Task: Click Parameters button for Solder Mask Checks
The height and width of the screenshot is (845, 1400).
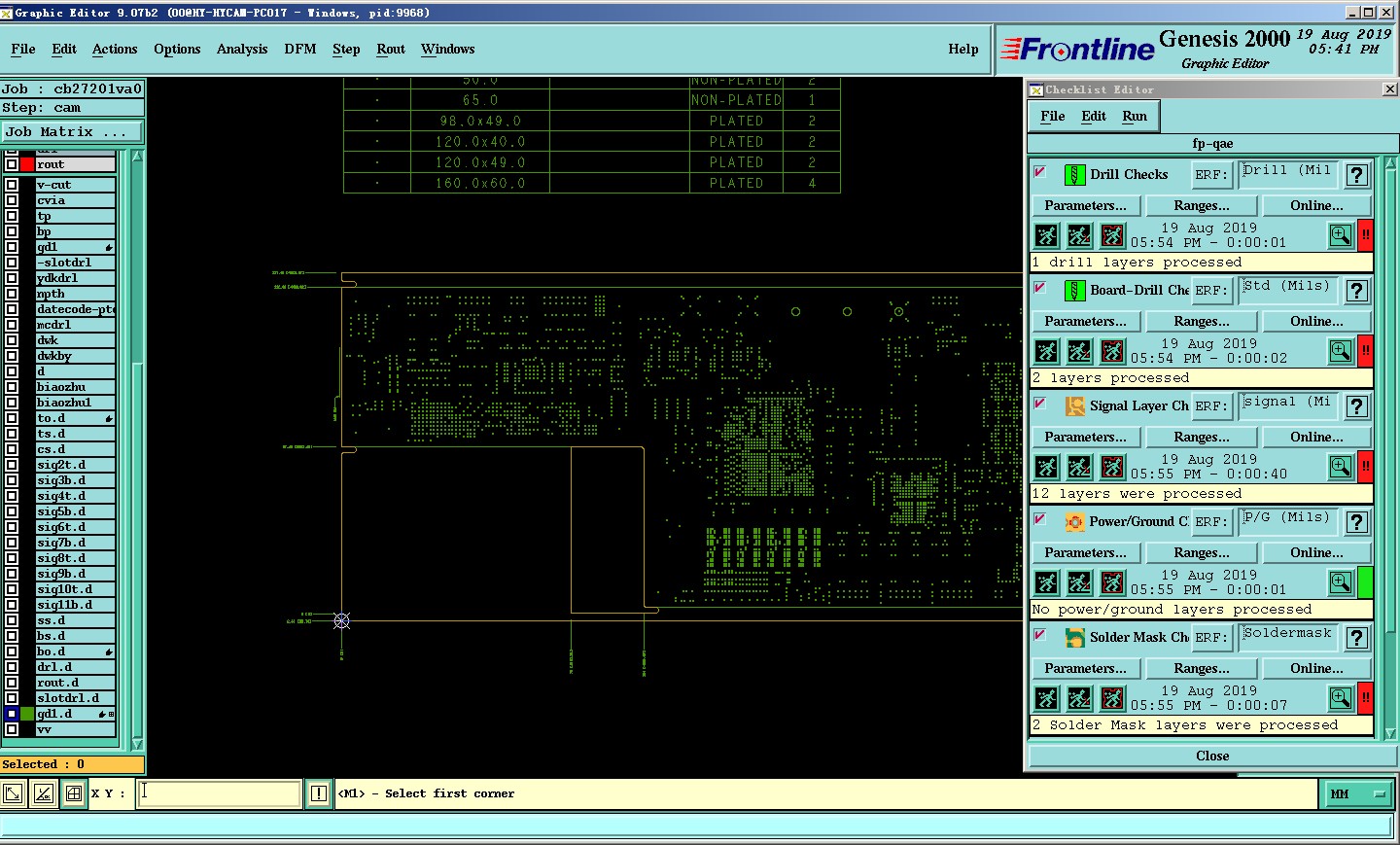Action: (x=1085, y=669)
